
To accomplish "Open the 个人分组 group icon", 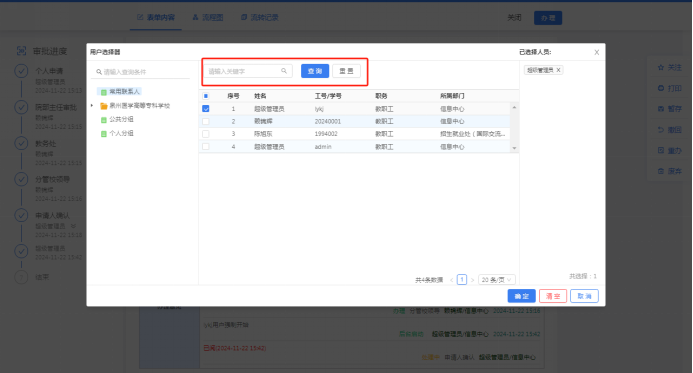I will click(x=103, y=133).
